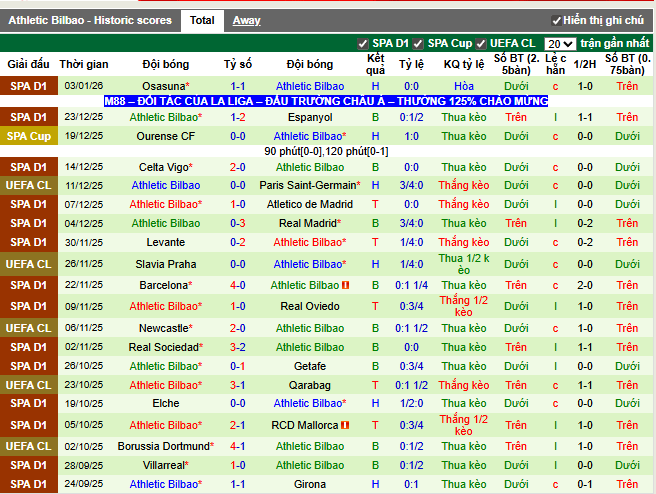
Task: Open Real Sociedad team link
Action: click(x=166, y=347)
